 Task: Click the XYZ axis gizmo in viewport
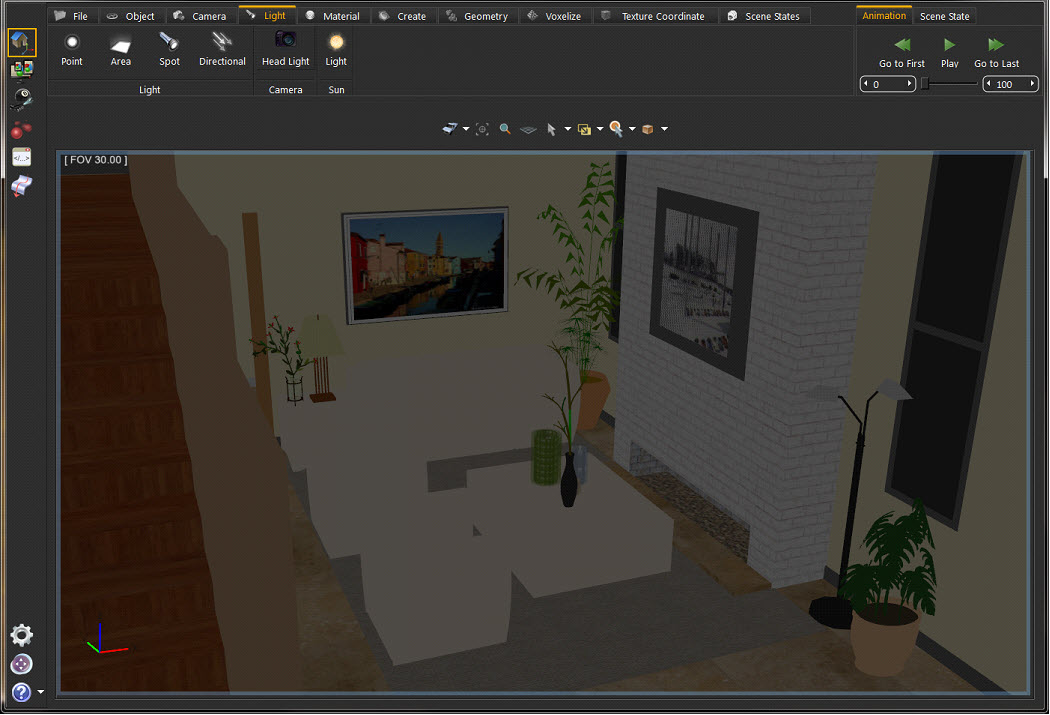(106, 639)
